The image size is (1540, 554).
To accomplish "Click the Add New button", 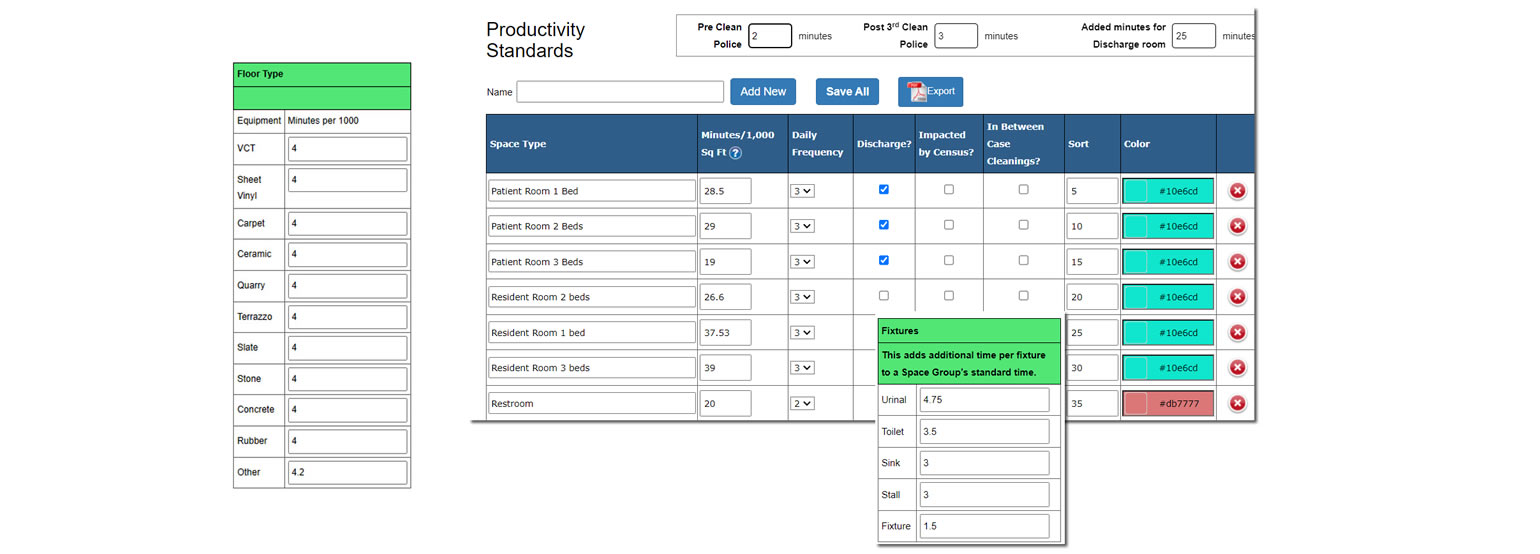I will pyautogui.click(x=763, y=92).
